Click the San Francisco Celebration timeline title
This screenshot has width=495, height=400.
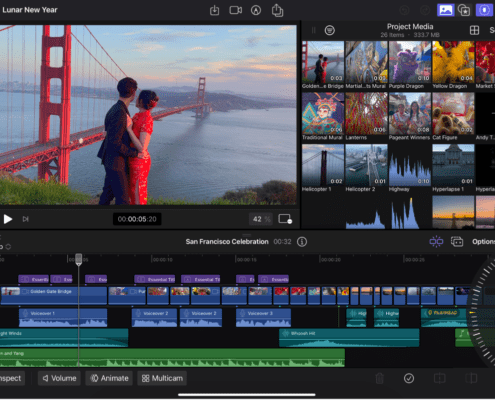(227, 242)
